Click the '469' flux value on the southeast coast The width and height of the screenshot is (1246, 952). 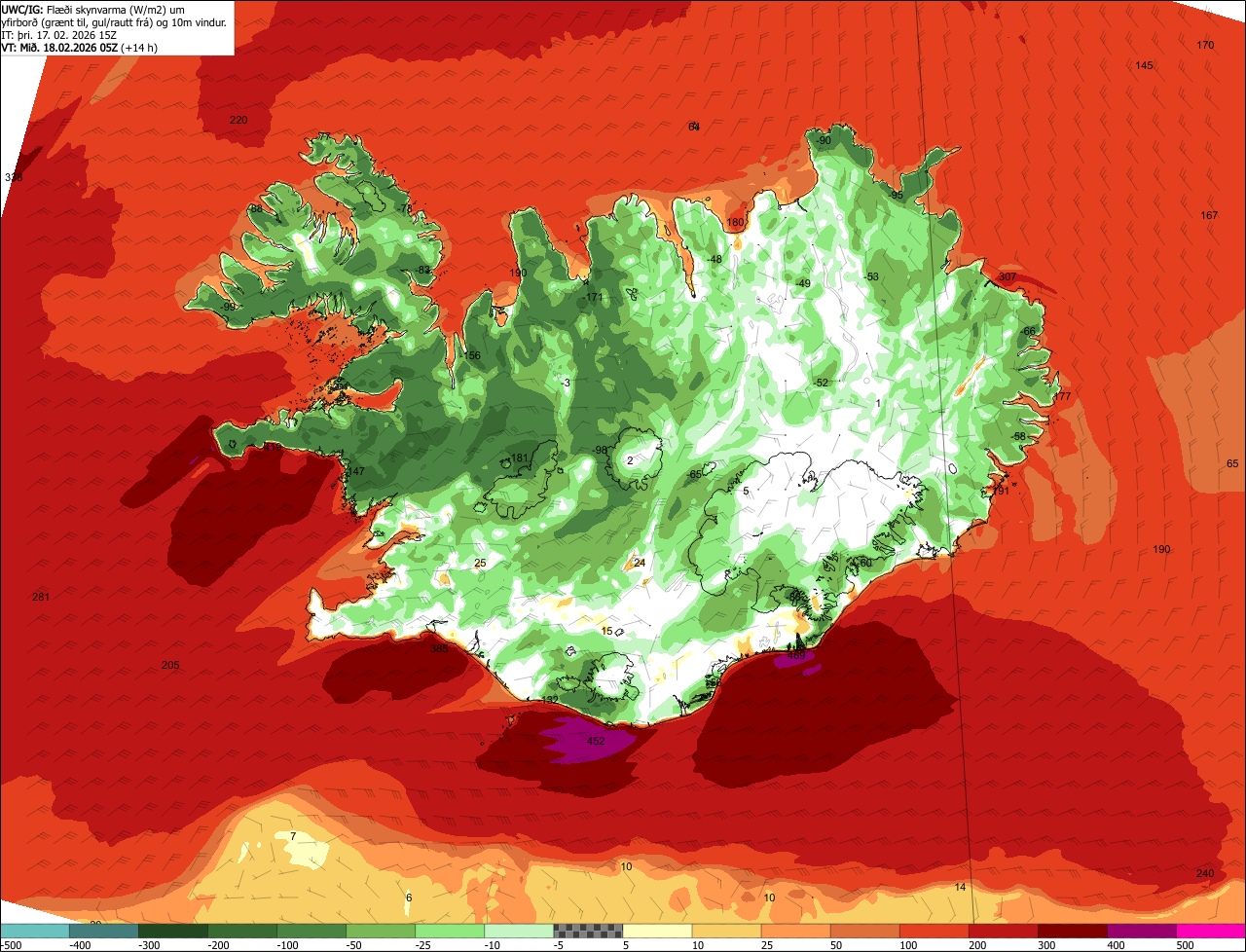click(796, 656)
